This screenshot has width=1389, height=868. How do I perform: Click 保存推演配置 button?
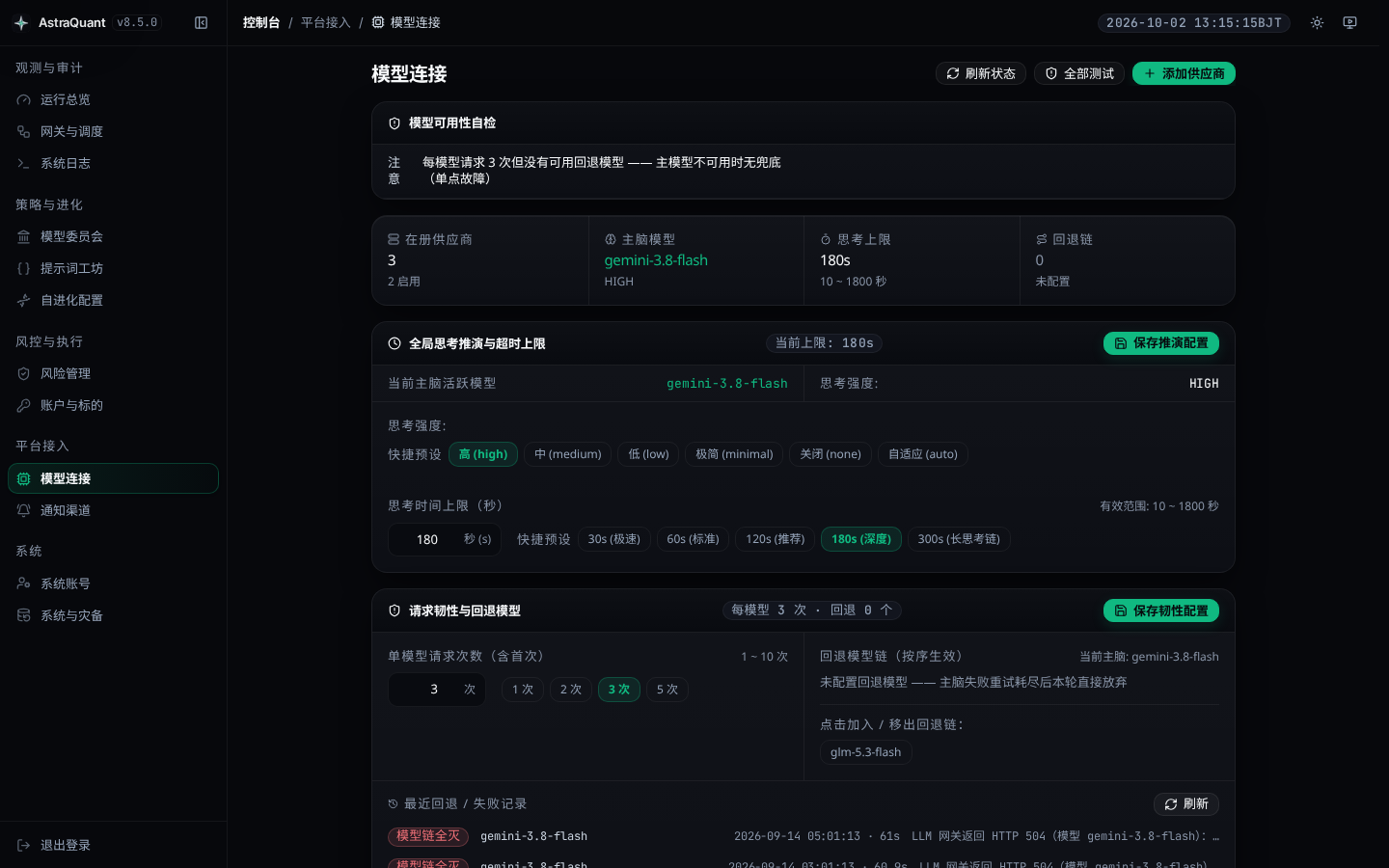click(x=1161, y=343)
